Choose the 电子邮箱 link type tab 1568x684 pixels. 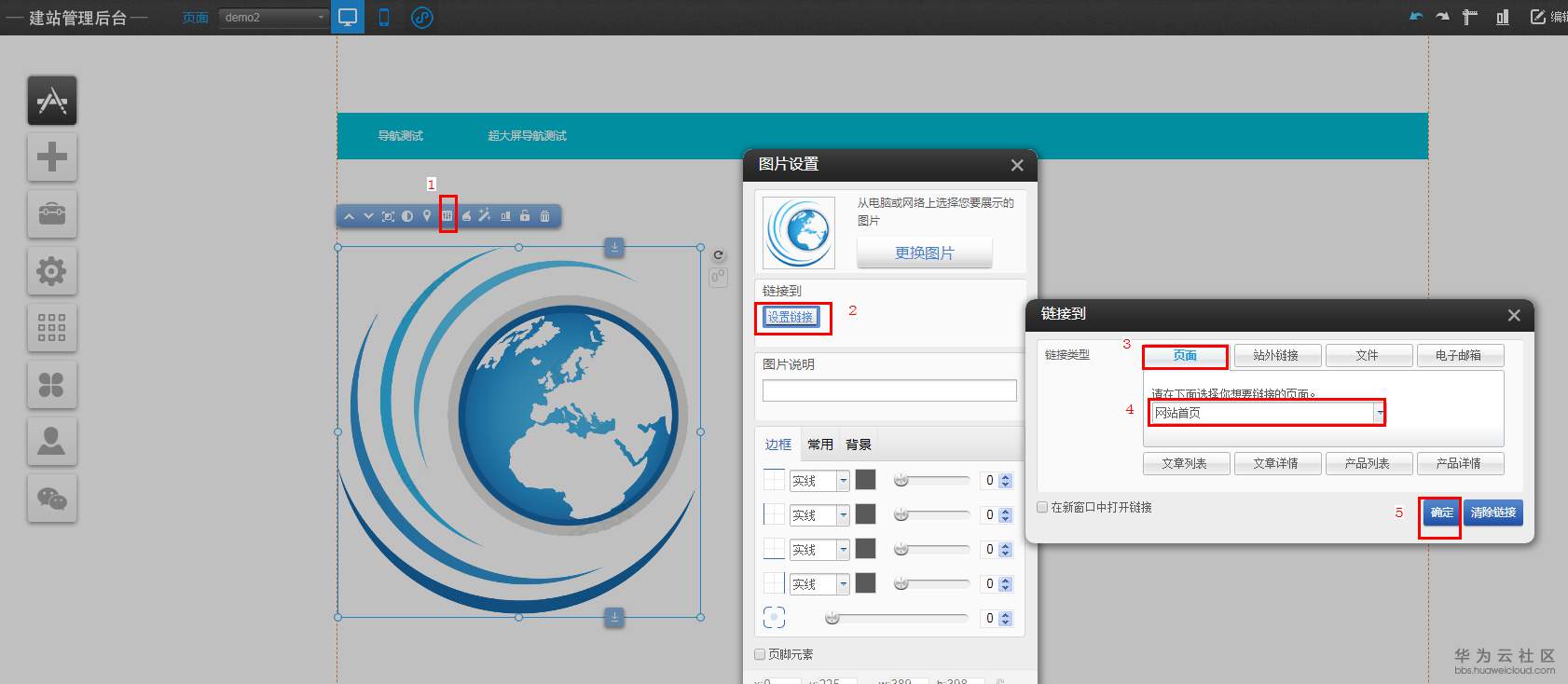point(1459,355)
